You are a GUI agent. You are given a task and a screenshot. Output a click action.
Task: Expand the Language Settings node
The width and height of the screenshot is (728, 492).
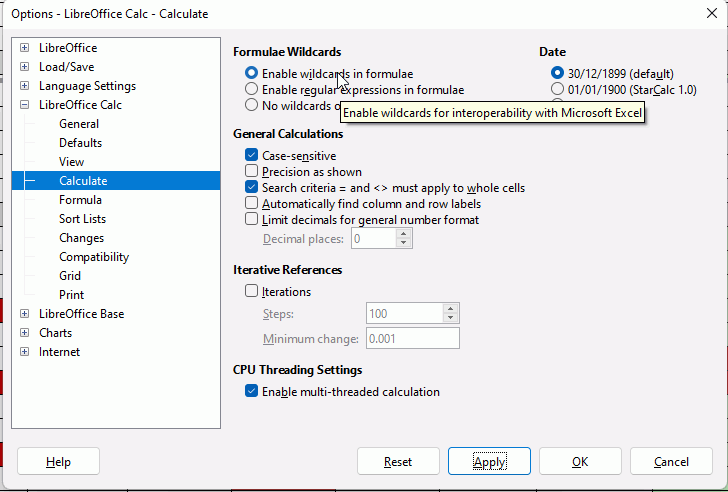pyautogui.click(x=25, y=86)
